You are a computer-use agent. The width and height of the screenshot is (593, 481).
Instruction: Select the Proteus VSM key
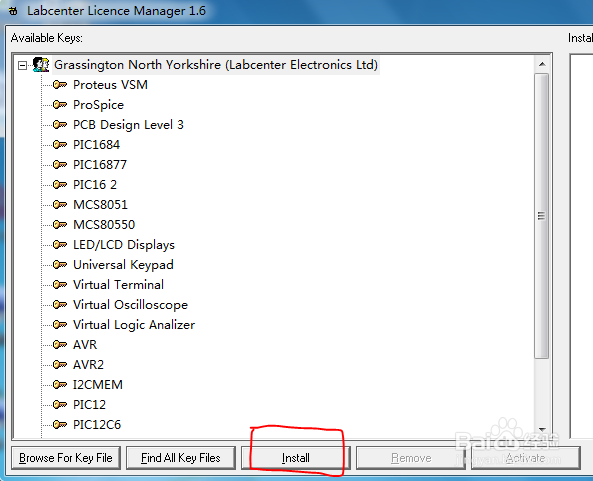pos(110,85)
